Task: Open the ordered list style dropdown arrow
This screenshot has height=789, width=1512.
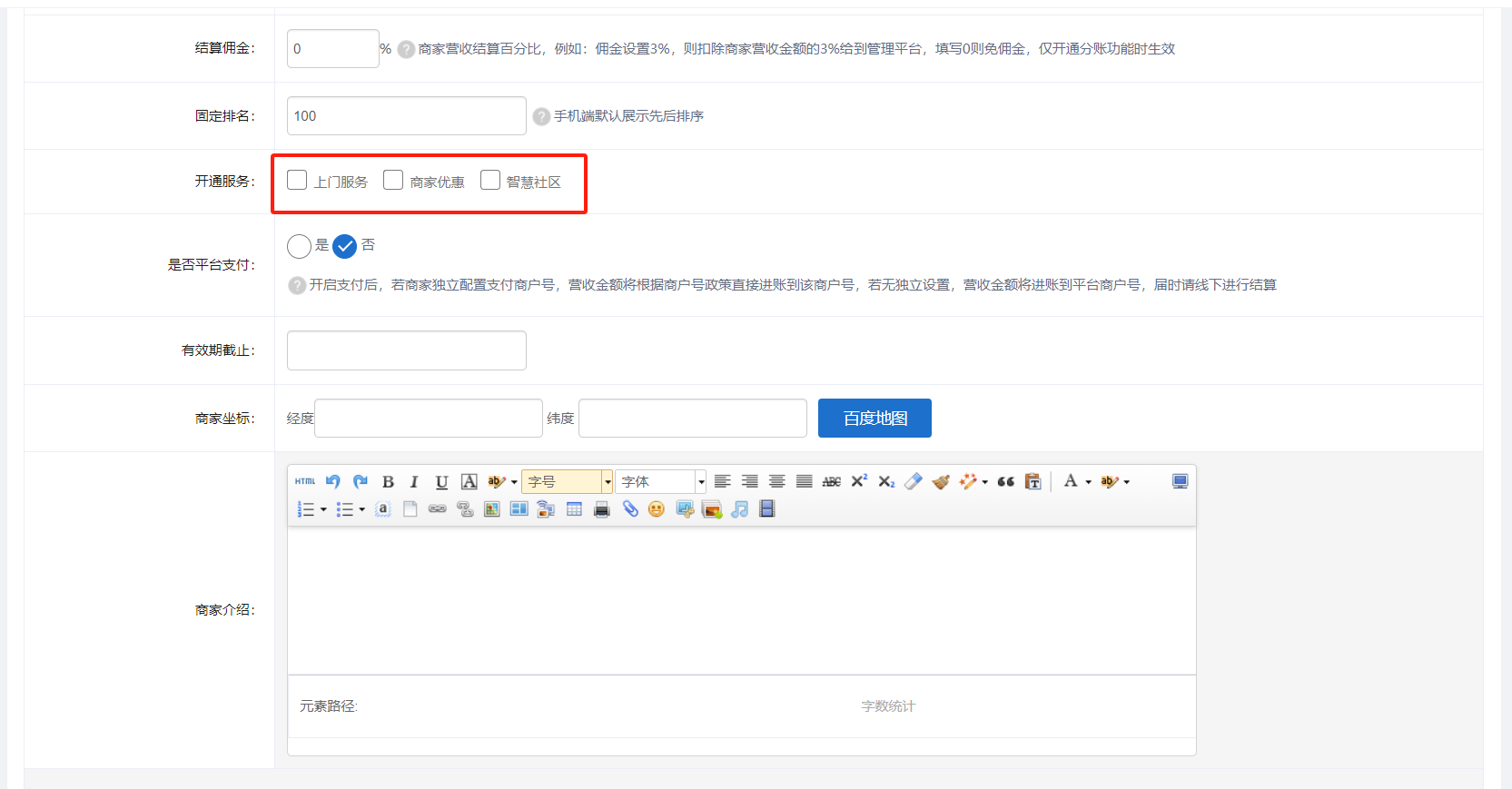Action: pos(323,510)
